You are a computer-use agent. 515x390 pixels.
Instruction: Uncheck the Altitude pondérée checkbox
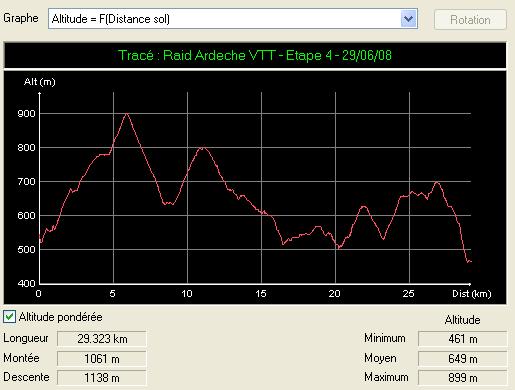point(9,317)
